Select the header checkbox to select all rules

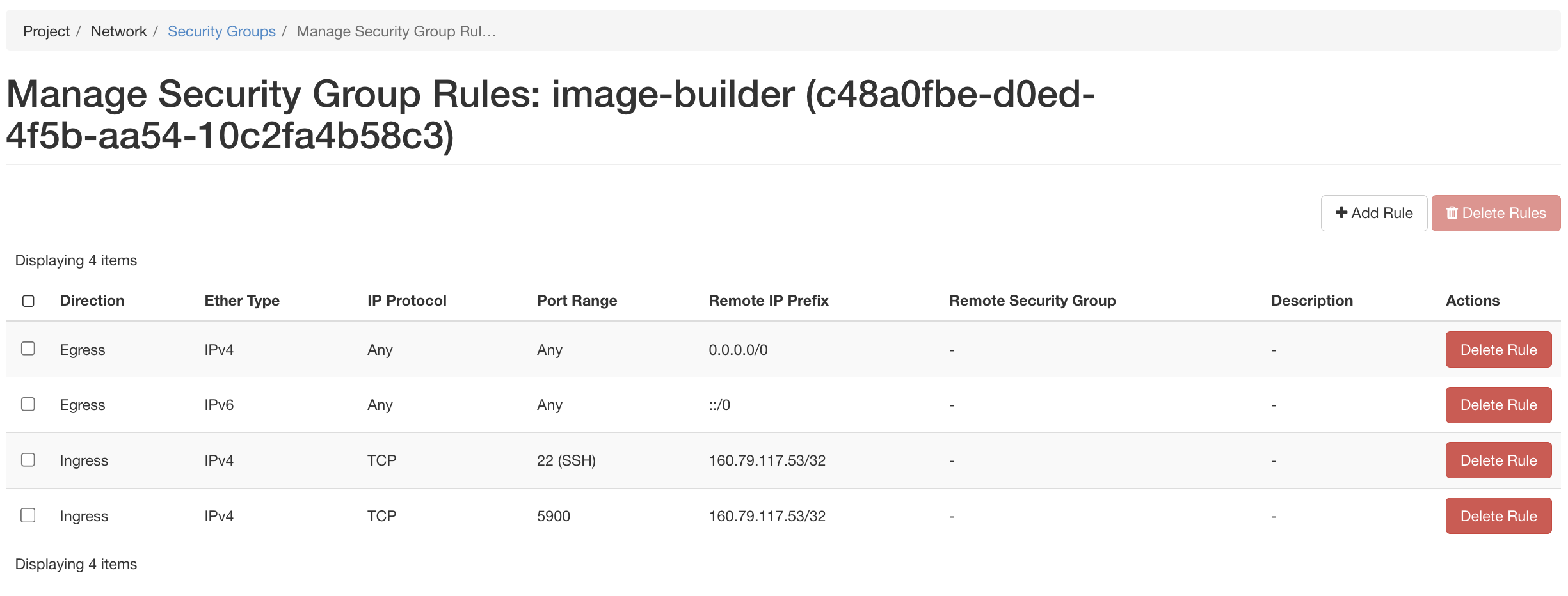pos(28,300)
